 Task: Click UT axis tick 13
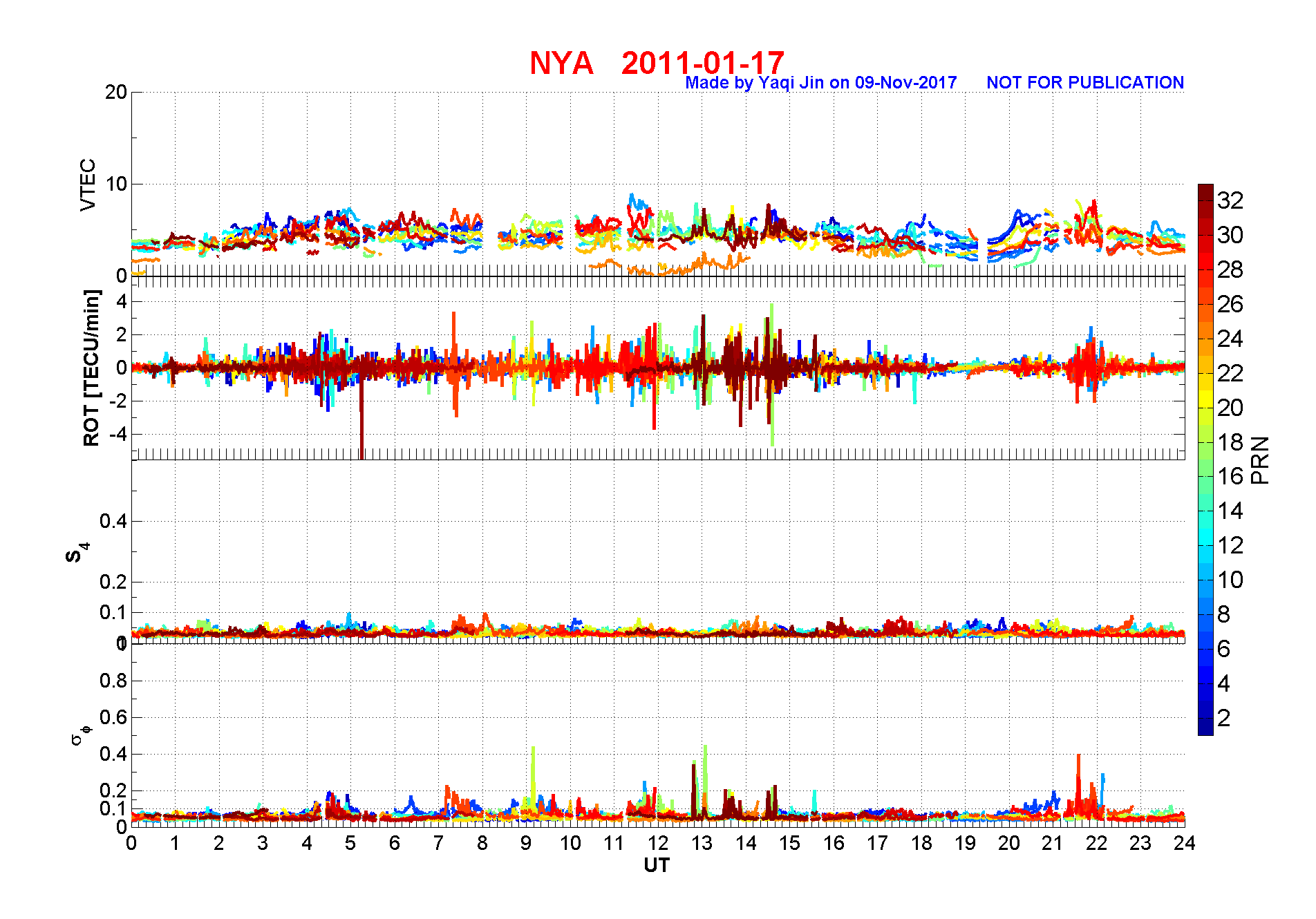(702, 843)
